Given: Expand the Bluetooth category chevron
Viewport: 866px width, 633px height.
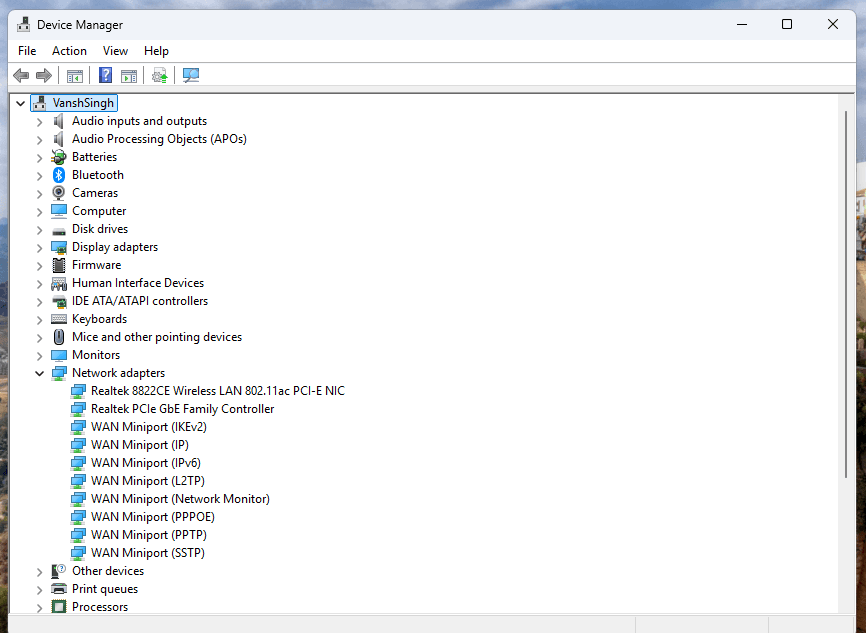Looking at the screenshot, I should pyautogui.click(x=39, y=176).
